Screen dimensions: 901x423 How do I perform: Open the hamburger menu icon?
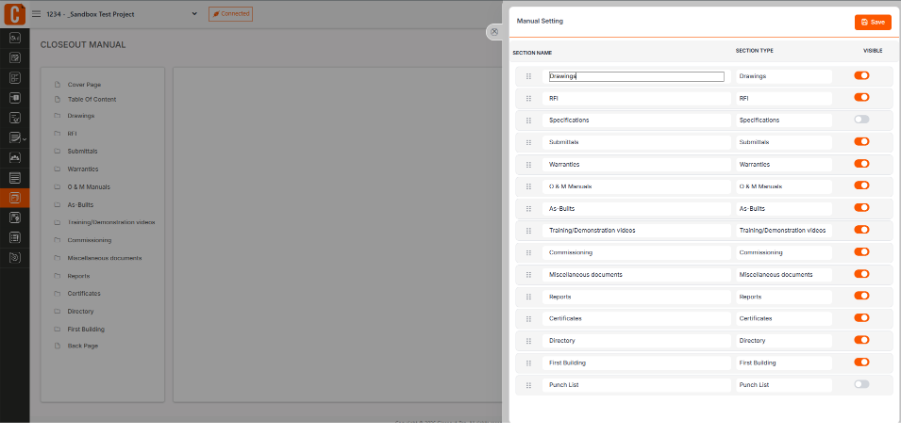pos(36,14)
